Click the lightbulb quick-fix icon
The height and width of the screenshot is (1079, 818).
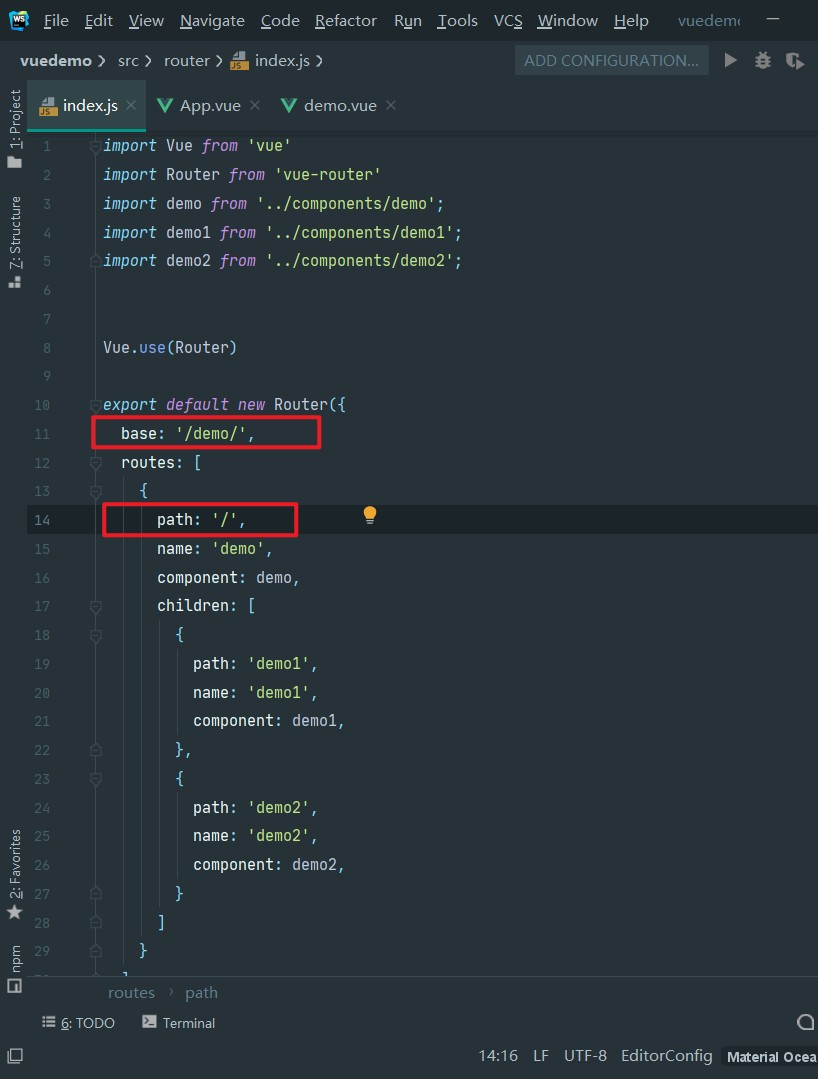tap(369, 515)
